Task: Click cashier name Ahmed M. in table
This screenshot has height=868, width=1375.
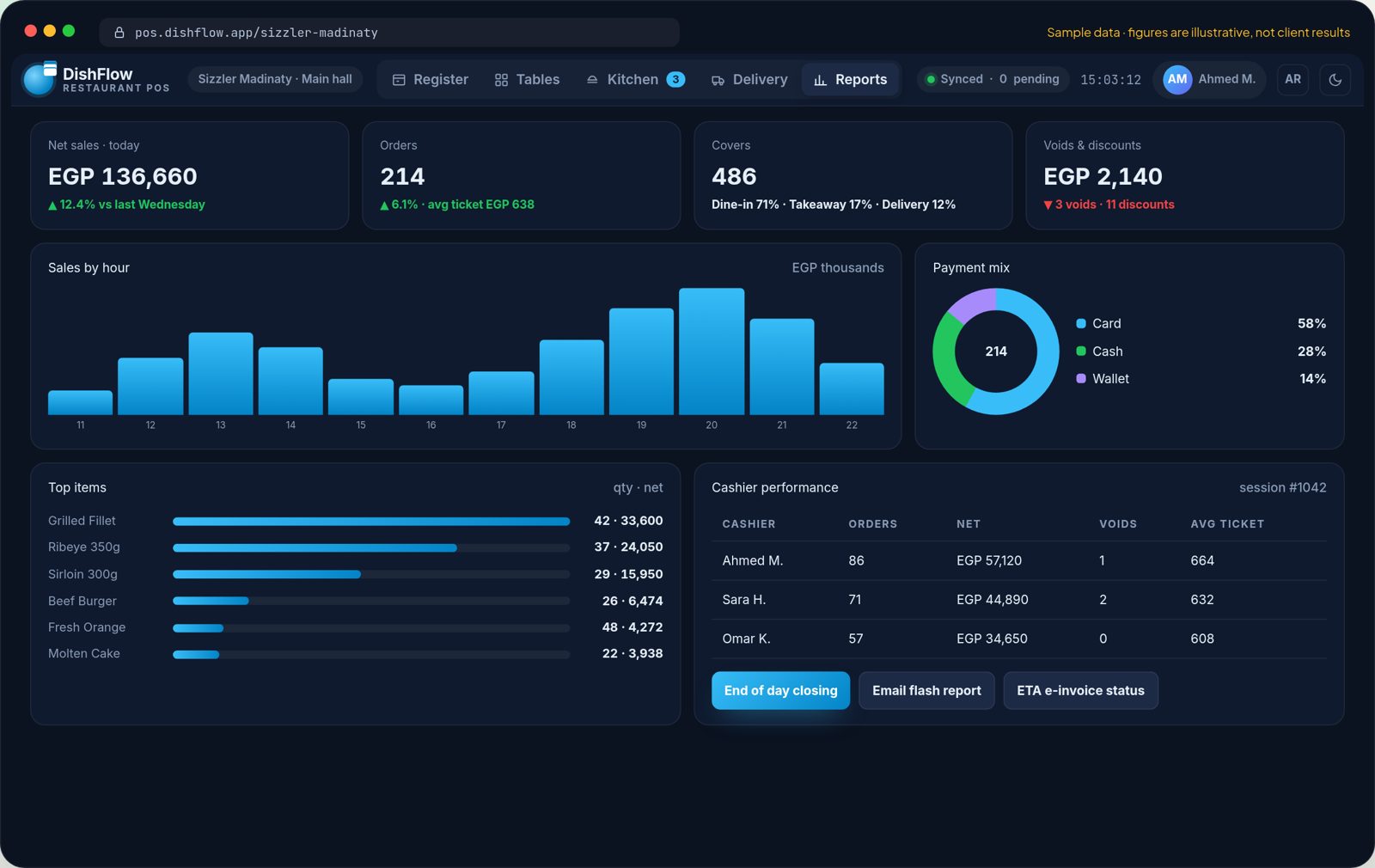Action: (x=753, y=560)
